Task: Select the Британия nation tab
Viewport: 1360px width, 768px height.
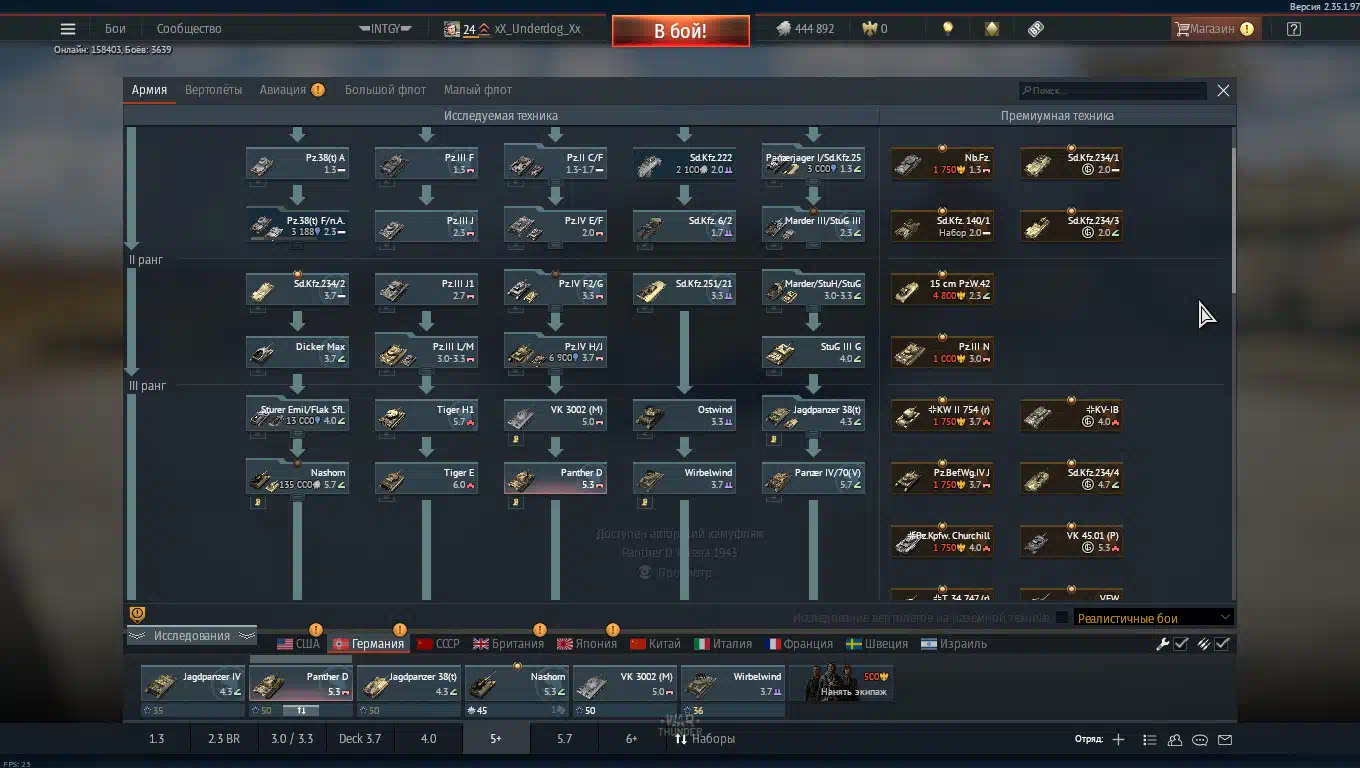Action: pos(508,644)
